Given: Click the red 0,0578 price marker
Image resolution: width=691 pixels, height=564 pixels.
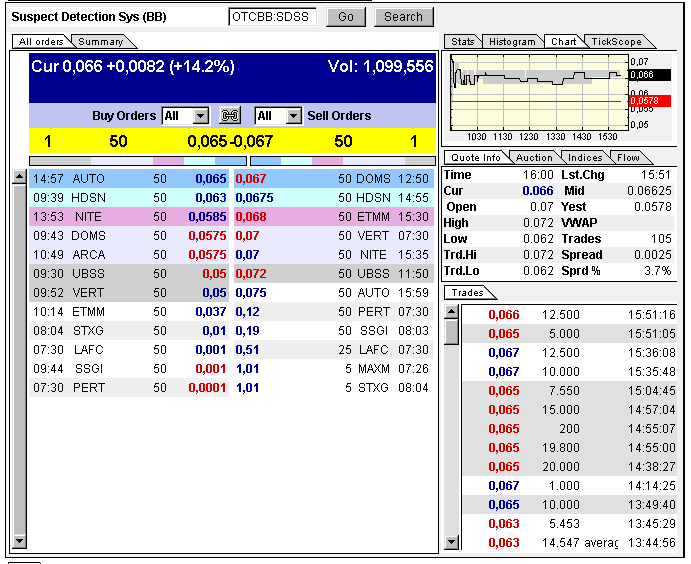Looking at the screenshot, I should (641, 100).
